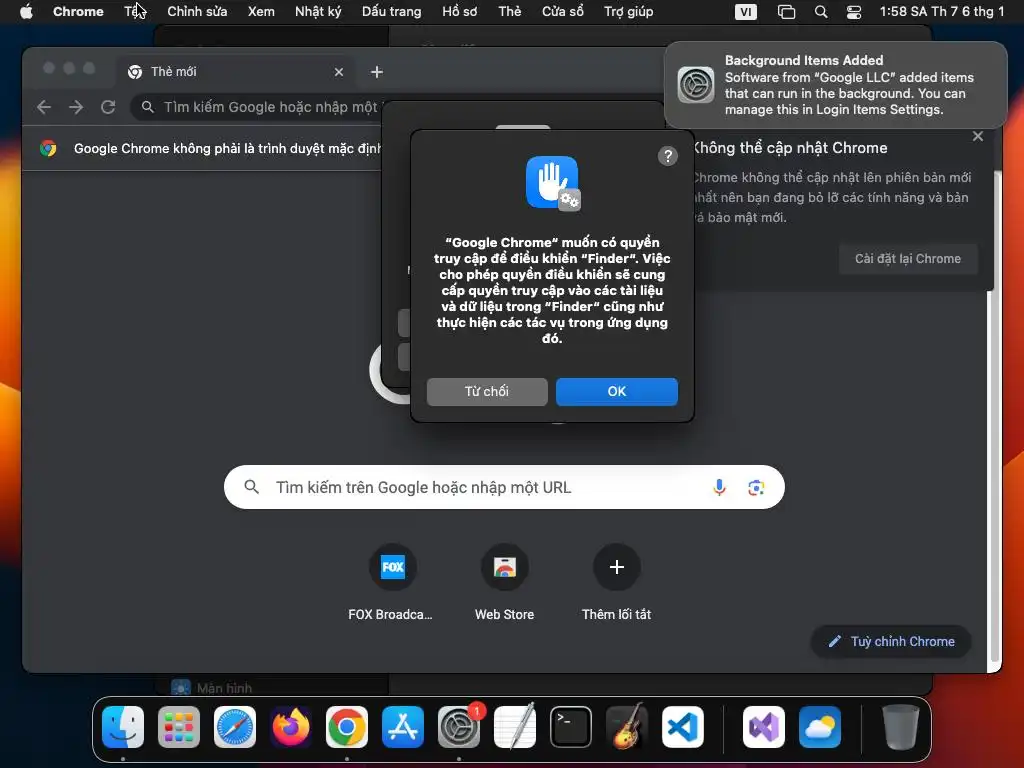Open App Store from the Dock
Image resolution: width=1024 pixels, height=768 pixels.
(403, 727)
